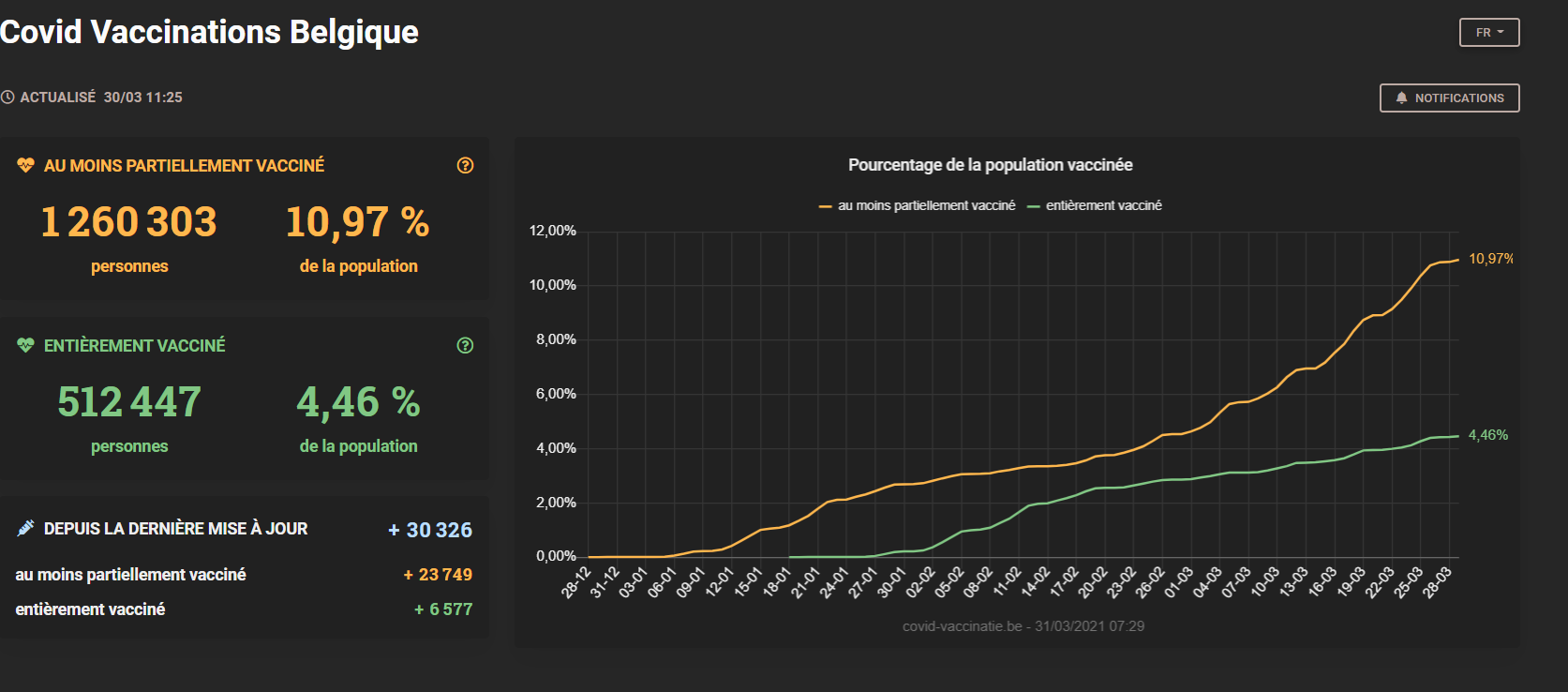The height and width of the screenshot is (692, 1568).
Task: Click the + 6 577 fully vaccinated increase
Action: (x=443, y=609)
